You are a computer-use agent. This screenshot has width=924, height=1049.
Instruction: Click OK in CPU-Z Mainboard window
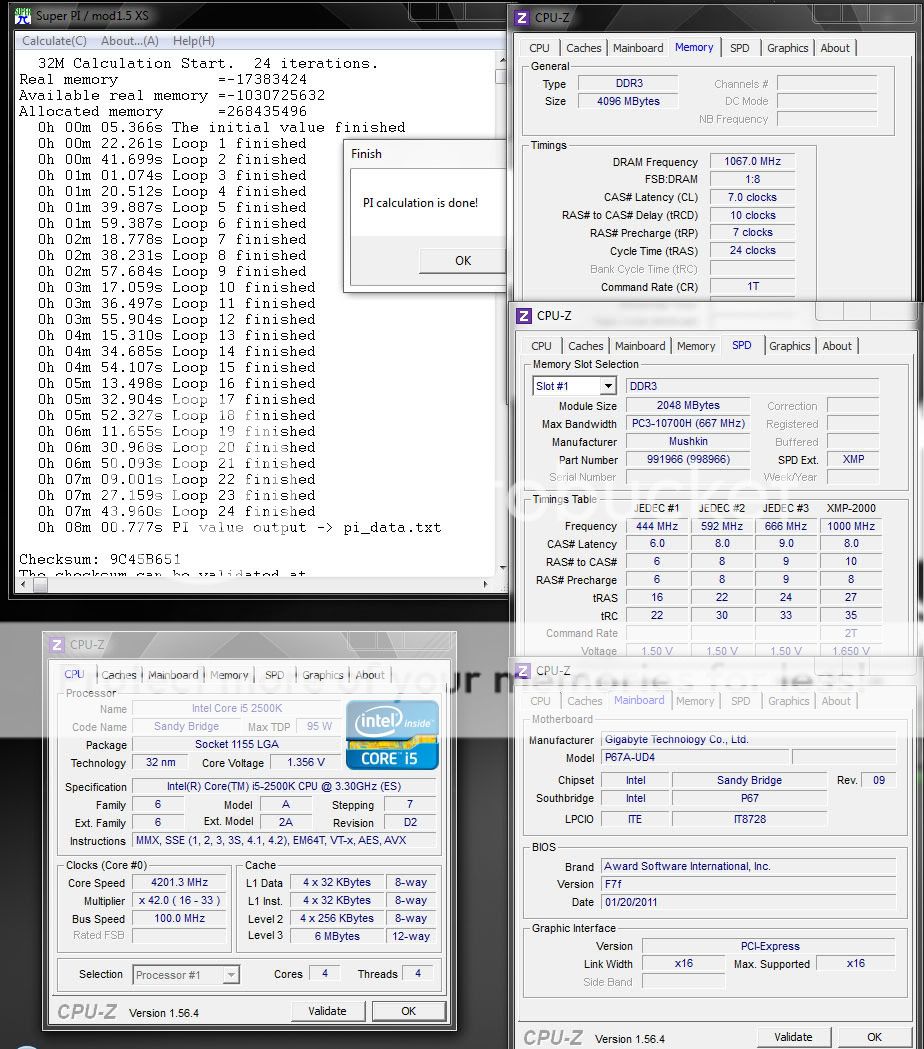[x=874, y=1037]
